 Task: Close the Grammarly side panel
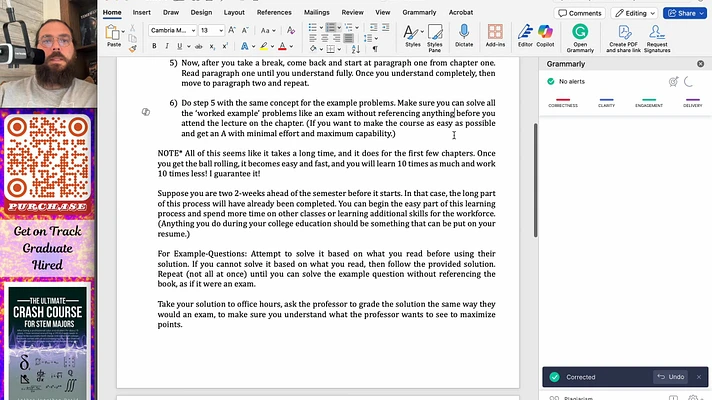(700, 64)
